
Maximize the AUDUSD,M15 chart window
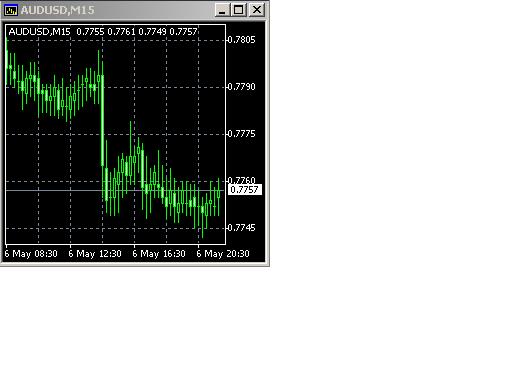(x=239, y=10)
